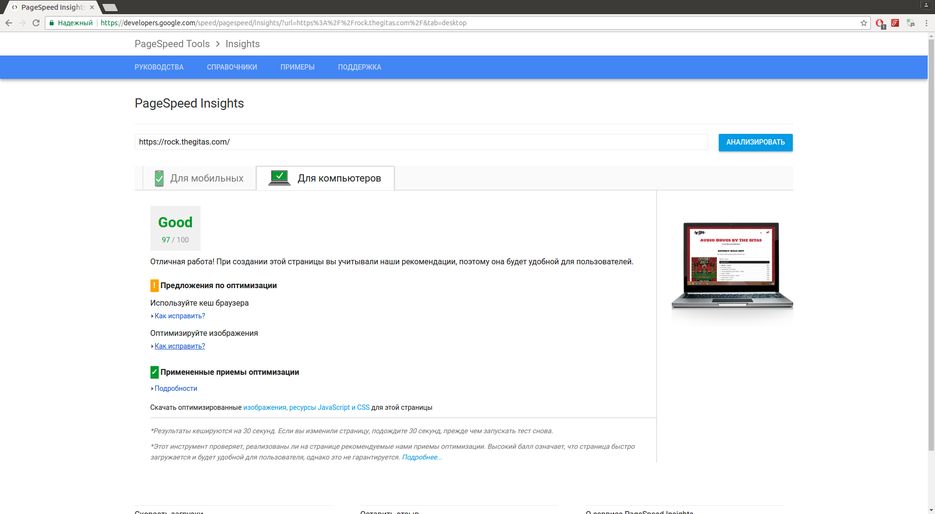This screenshot has height=514, width=935.
Task: Open the green extension icon in toolbar
Action: pyautogui.click(x=911, y=23)
